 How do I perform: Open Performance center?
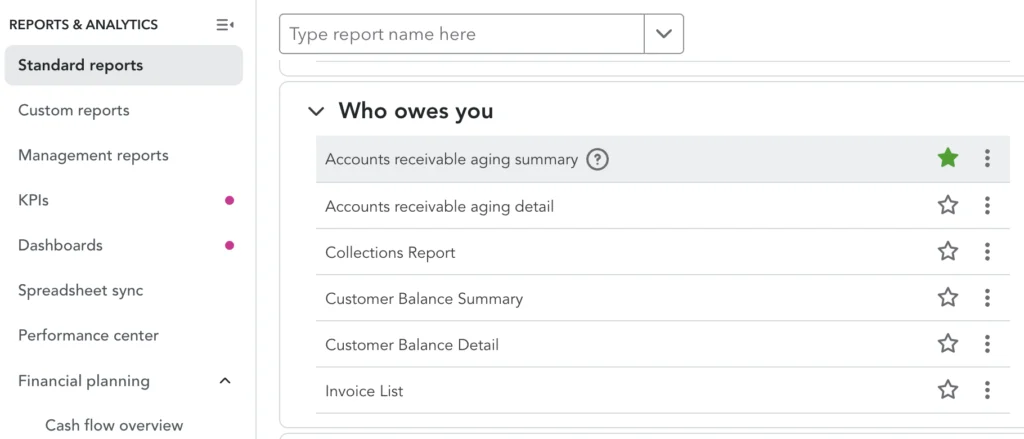tap(88, 336)
